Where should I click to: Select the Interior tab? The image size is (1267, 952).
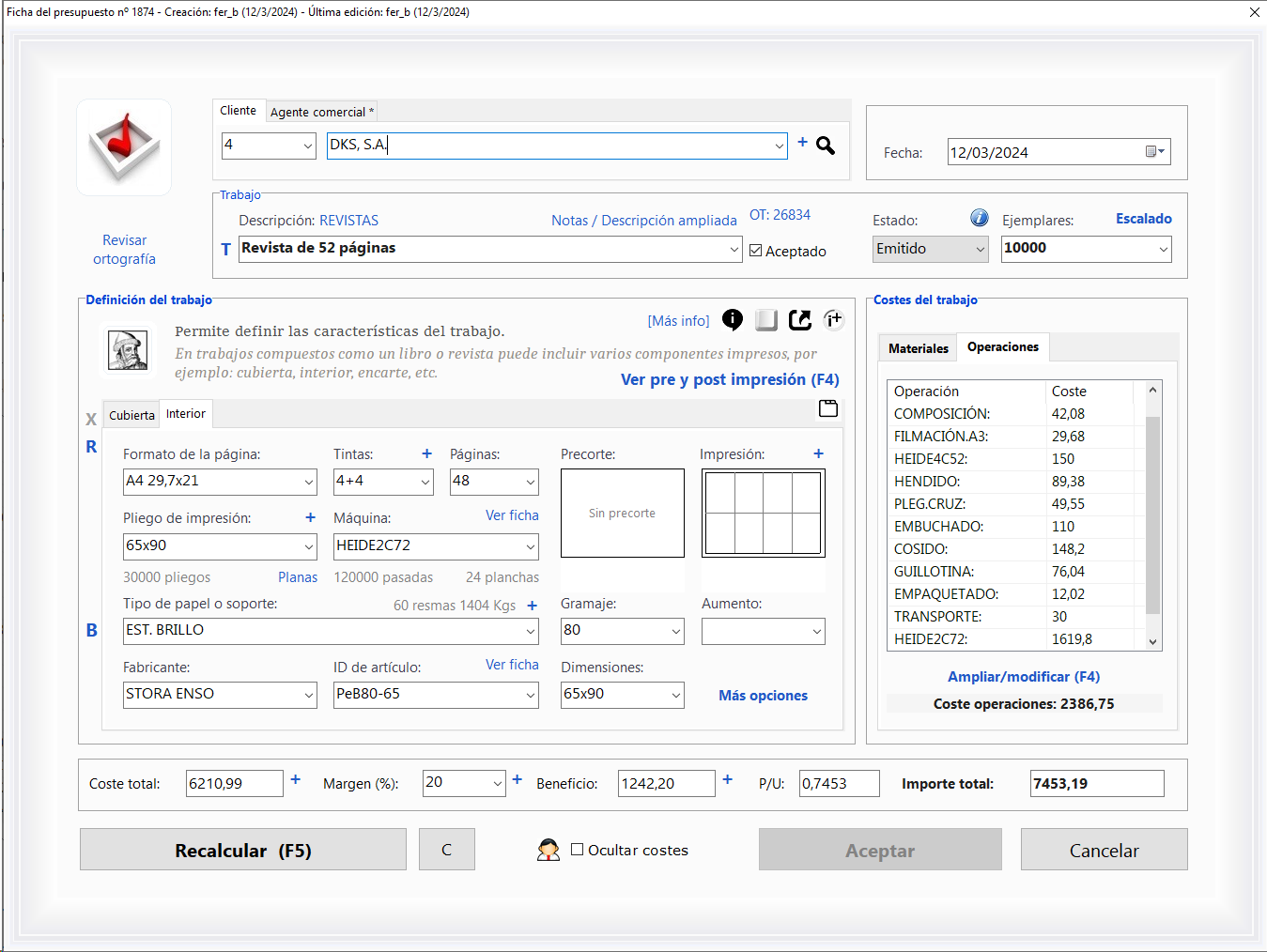pyautogui.click(x=186, y=414)
